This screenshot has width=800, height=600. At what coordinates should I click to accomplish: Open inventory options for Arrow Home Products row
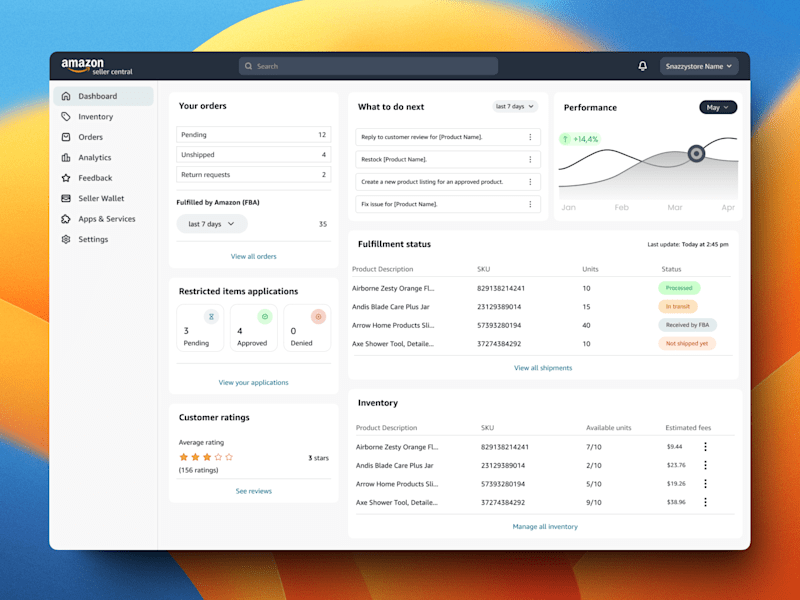coord(705,483)
